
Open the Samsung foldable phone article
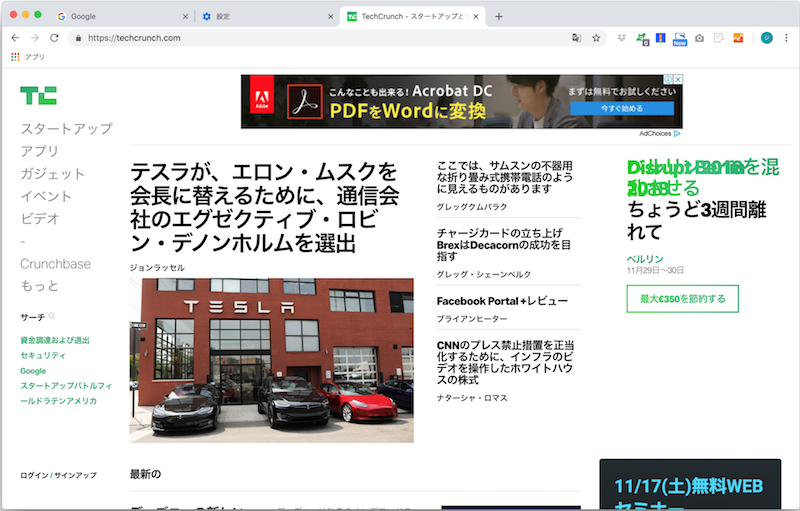point(505,177)
